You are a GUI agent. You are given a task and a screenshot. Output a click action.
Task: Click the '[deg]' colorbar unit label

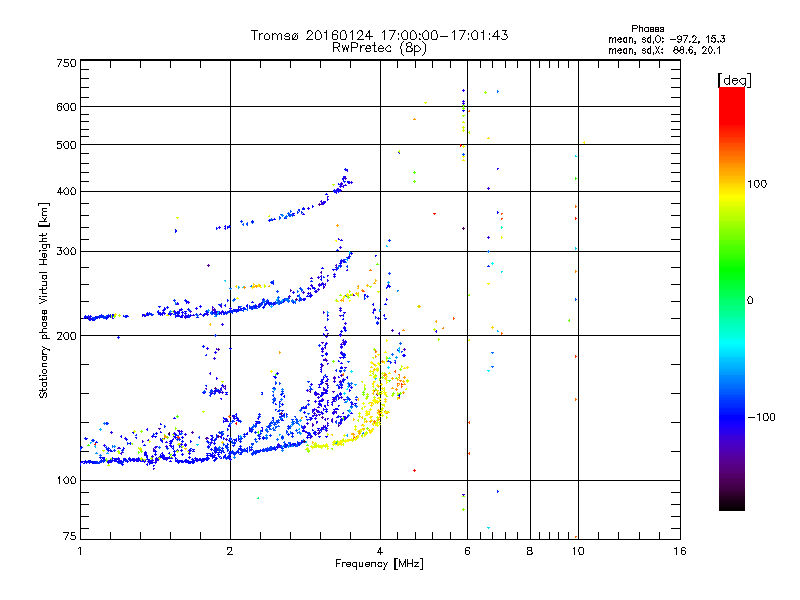734,80
